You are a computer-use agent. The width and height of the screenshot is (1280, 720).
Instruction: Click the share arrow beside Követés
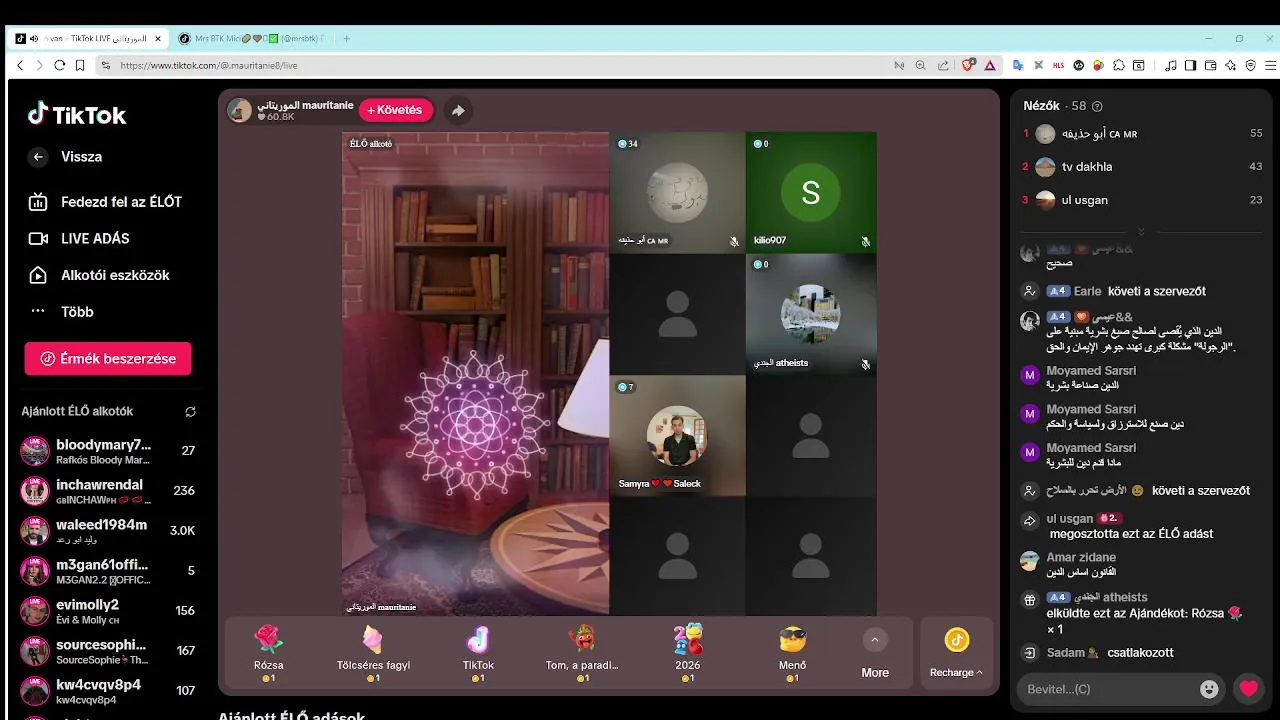458,110
